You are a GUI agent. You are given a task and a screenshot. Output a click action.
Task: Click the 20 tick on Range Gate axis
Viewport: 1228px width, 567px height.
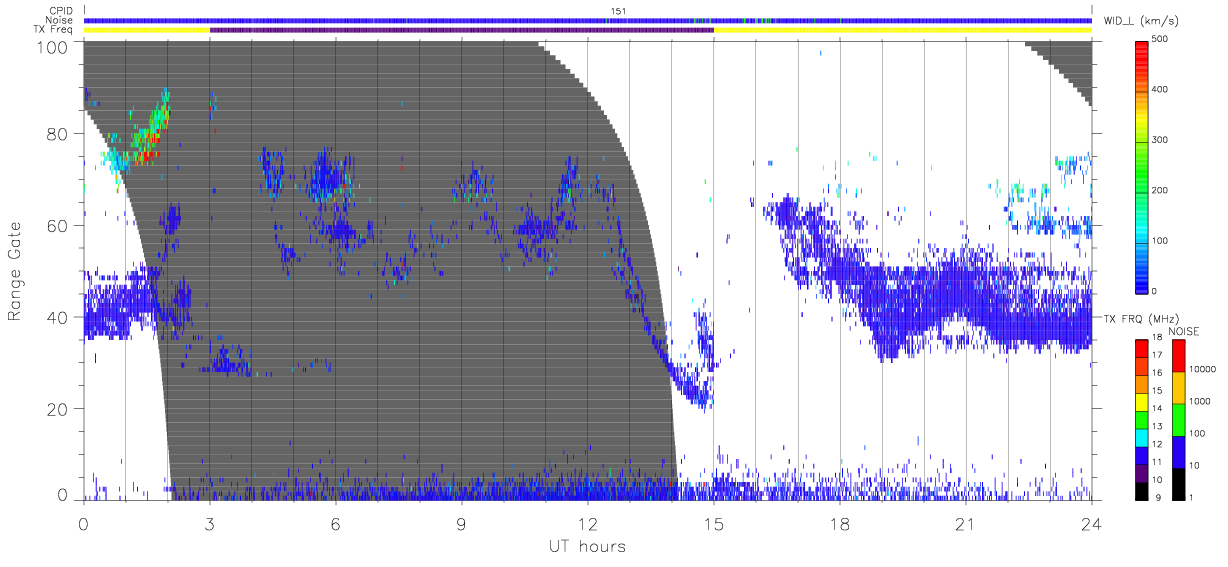(58, 409)
